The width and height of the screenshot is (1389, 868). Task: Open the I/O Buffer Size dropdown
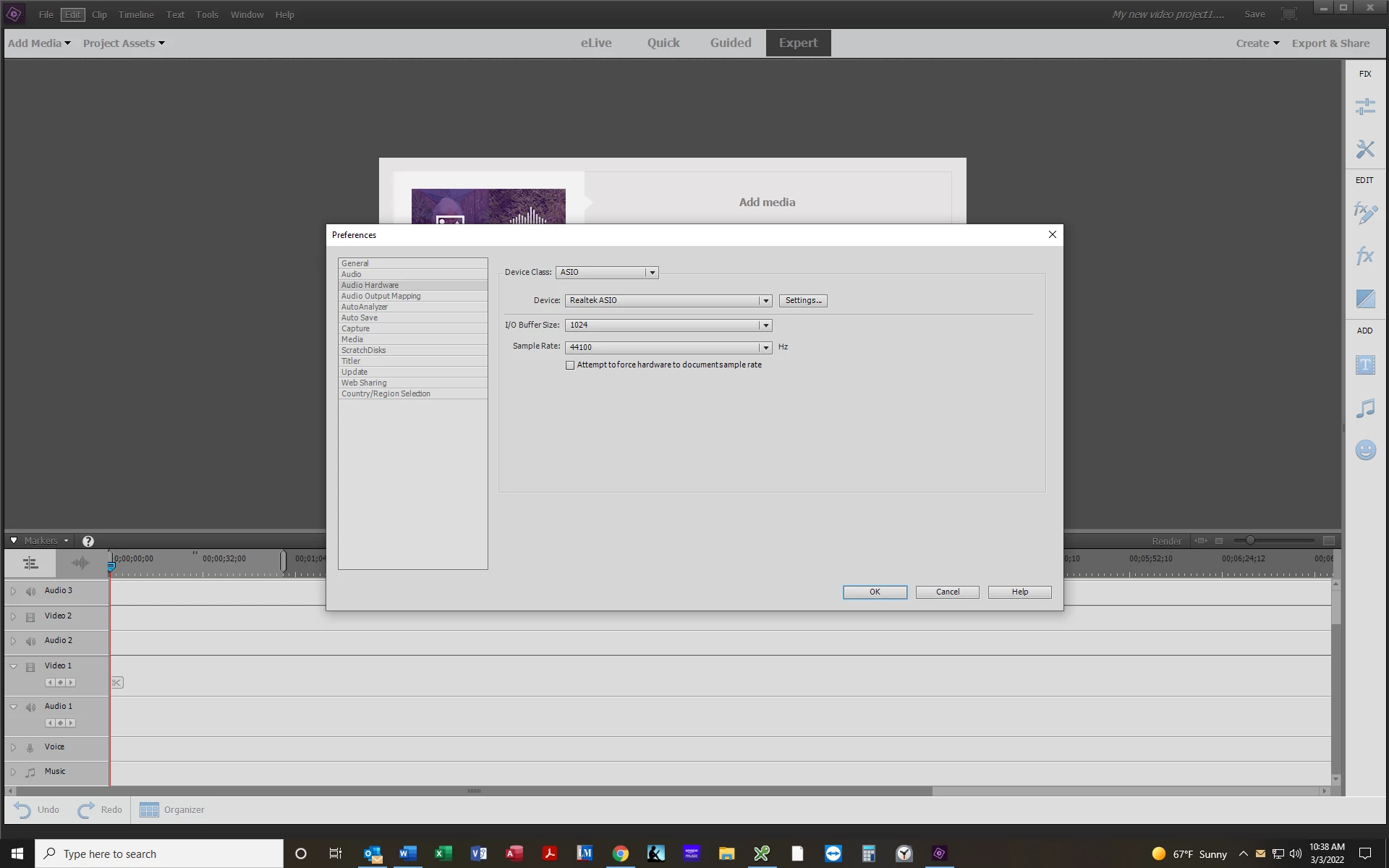click(x=765, y=325)
